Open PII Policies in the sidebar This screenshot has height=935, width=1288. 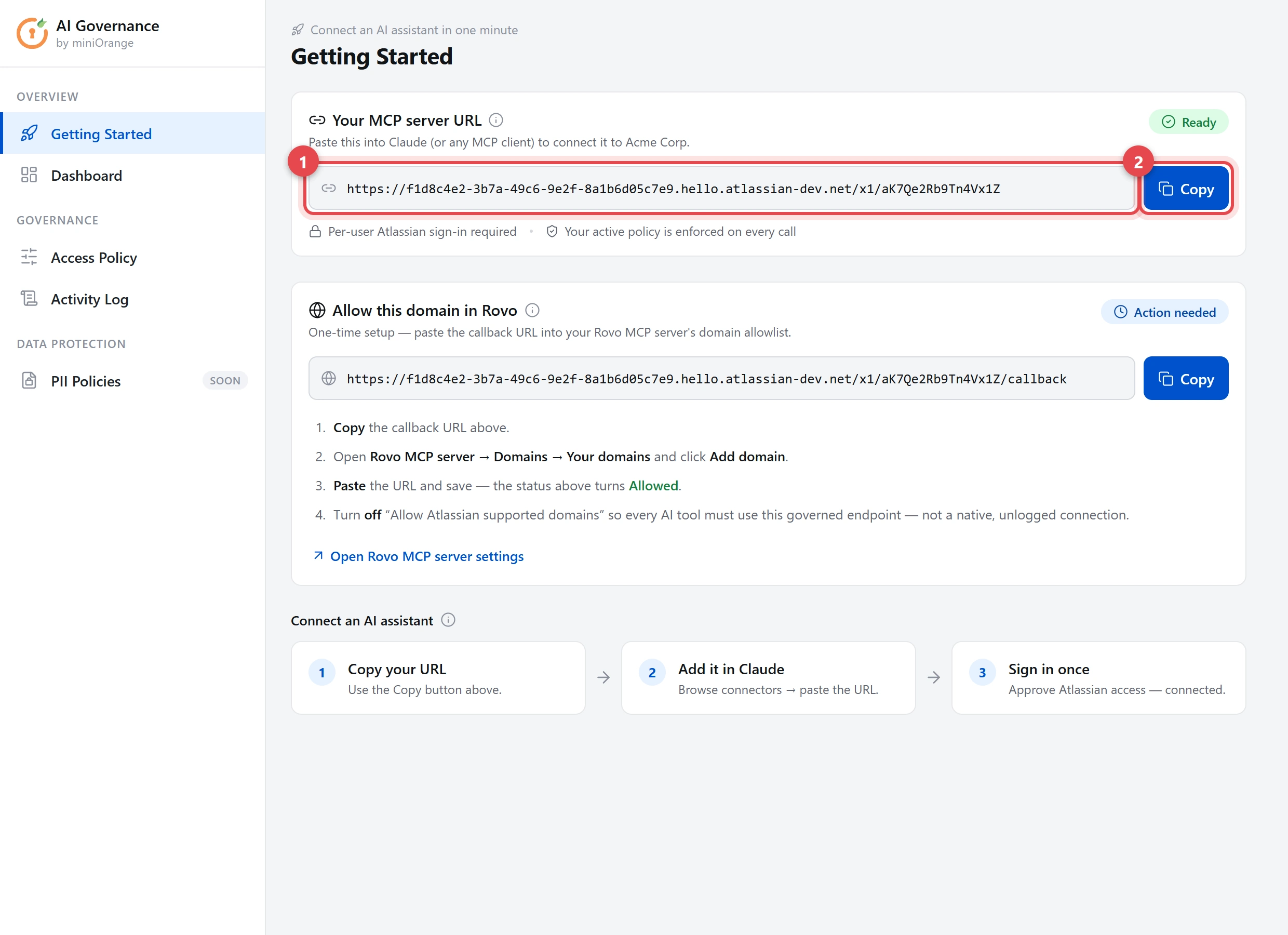(133, 381)
